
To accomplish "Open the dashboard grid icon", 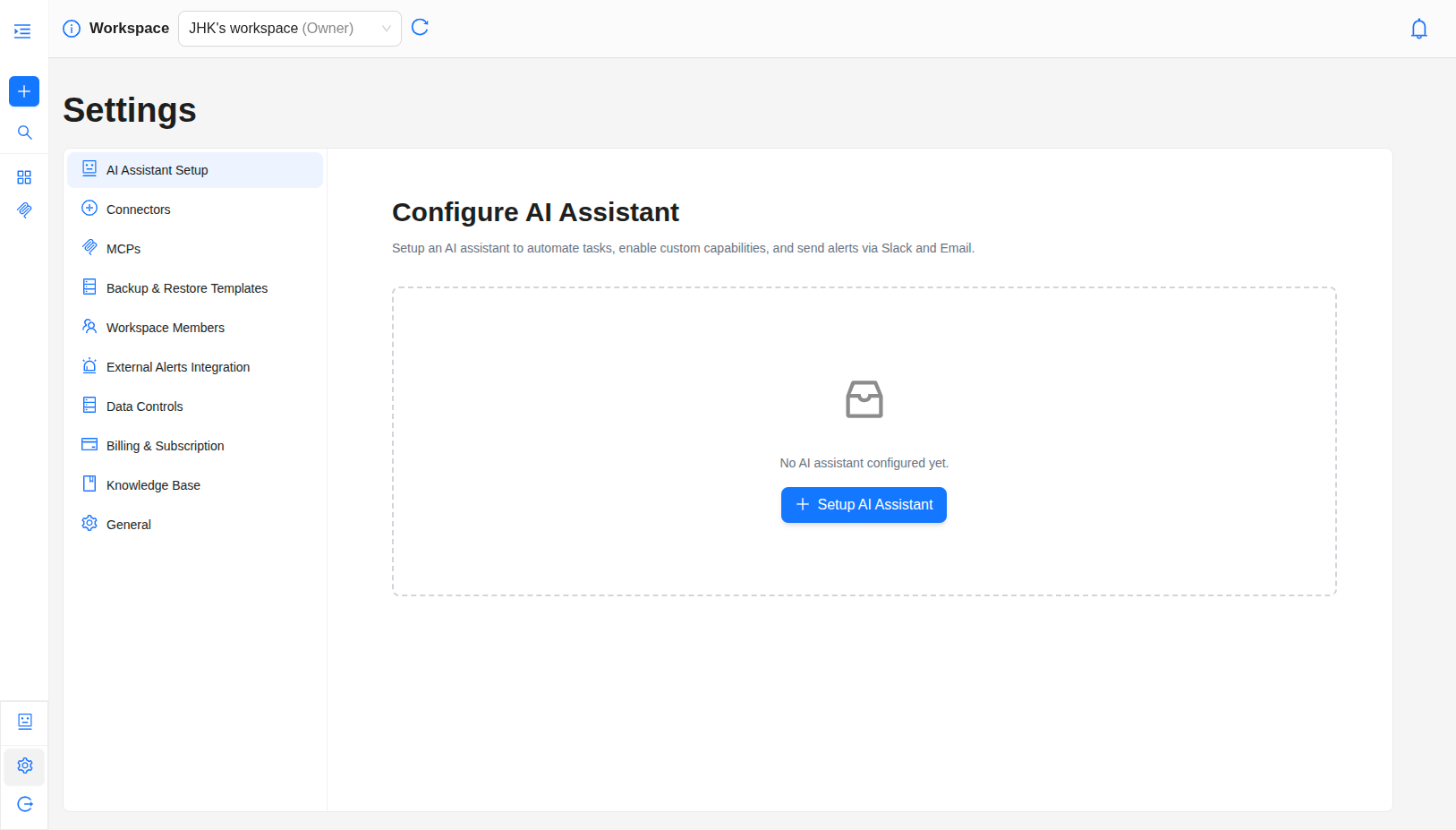I will point(24,177).
